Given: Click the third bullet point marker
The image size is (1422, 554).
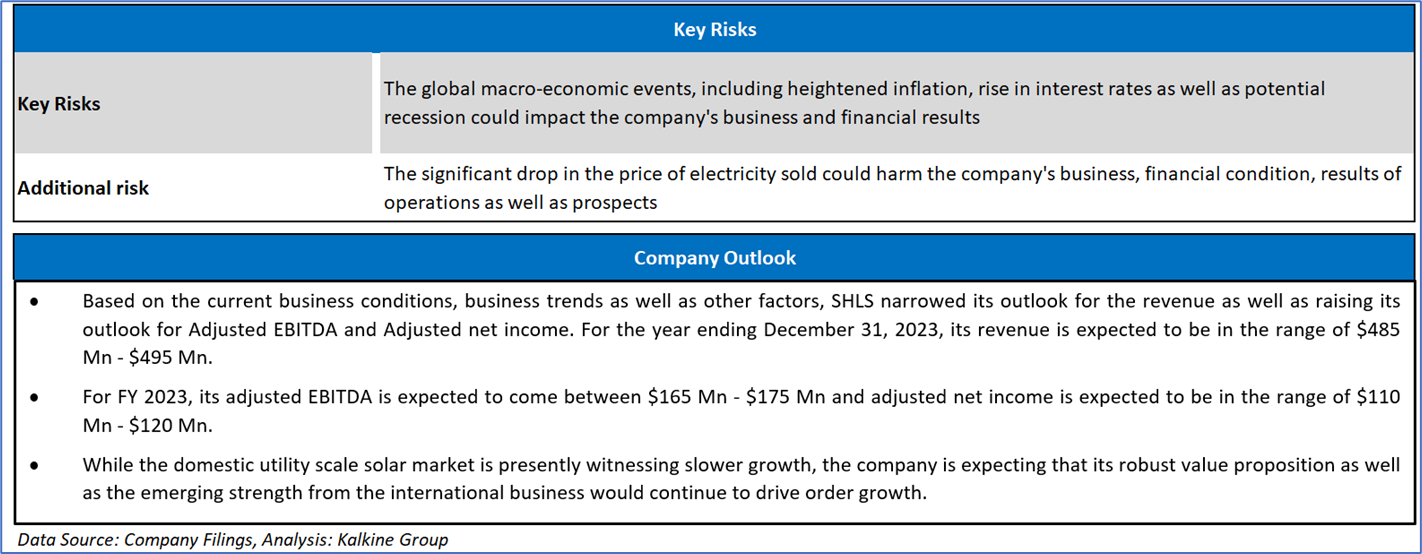Looking at the screenshot, I should [36, 466].
